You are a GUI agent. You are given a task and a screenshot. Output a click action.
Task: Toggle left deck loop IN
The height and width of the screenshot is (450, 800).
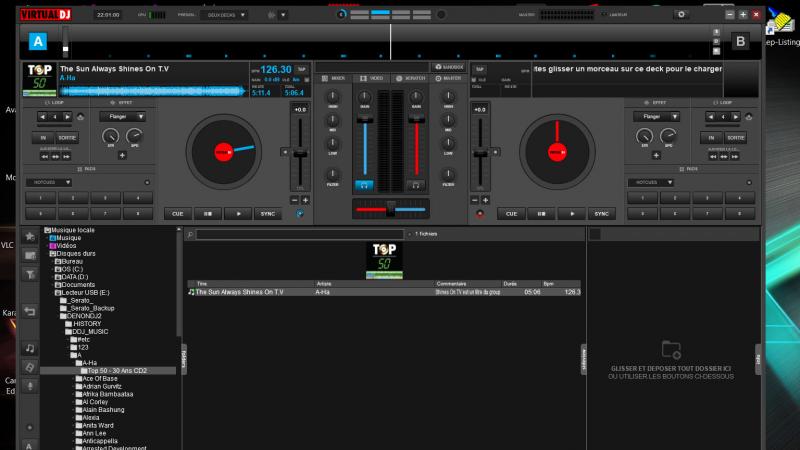coord(43,138)
